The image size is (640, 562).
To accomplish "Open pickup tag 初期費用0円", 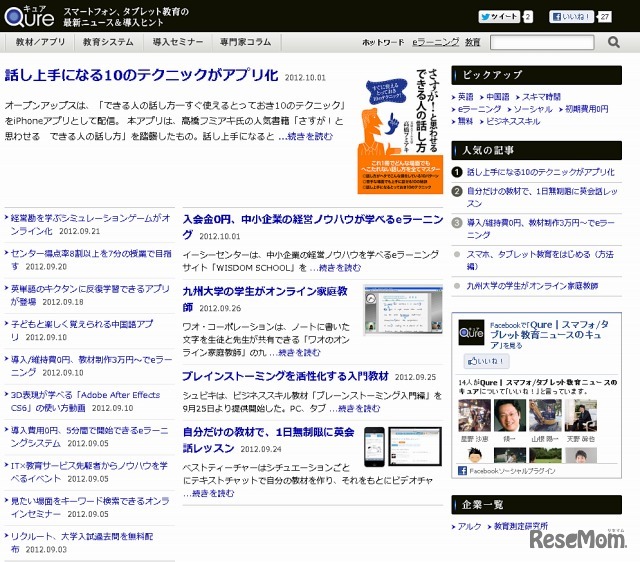I will [x=586, y=109].
